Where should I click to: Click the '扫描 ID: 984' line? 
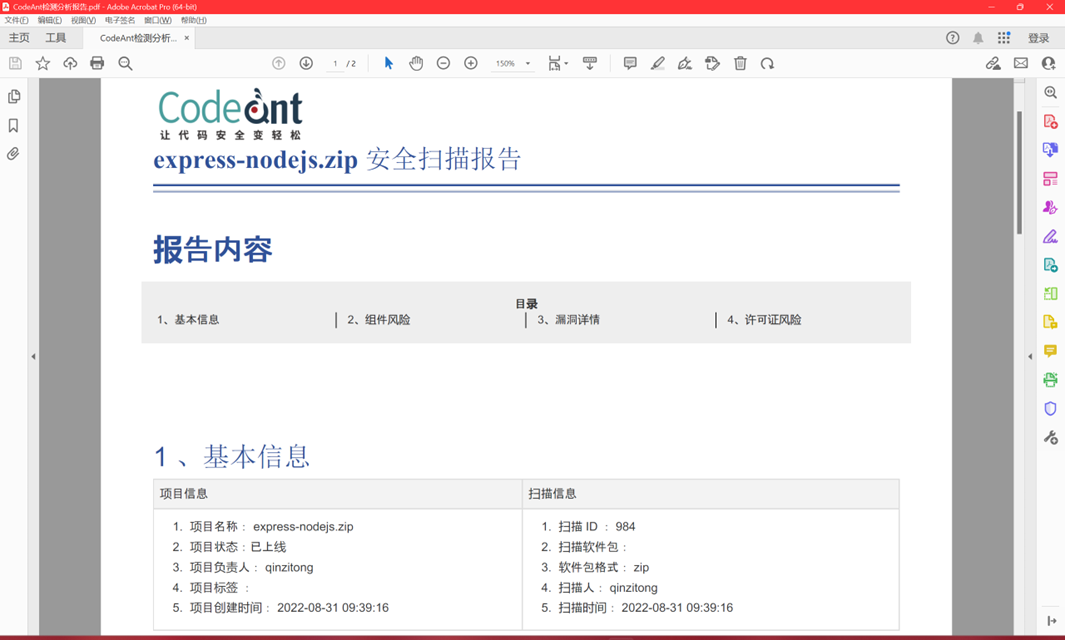(588, 527)
